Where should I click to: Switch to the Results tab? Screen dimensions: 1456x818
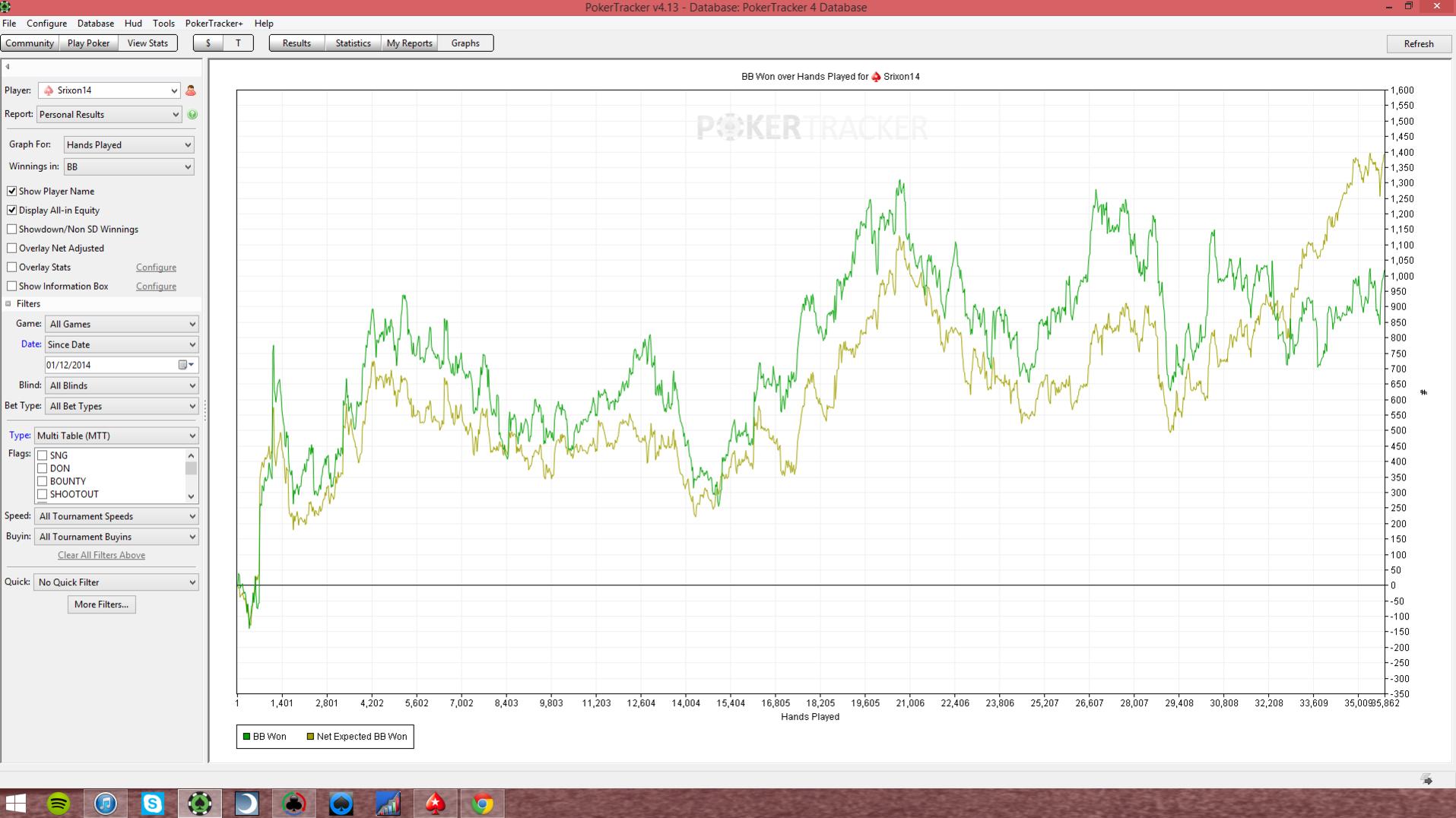tap(297, 43)
